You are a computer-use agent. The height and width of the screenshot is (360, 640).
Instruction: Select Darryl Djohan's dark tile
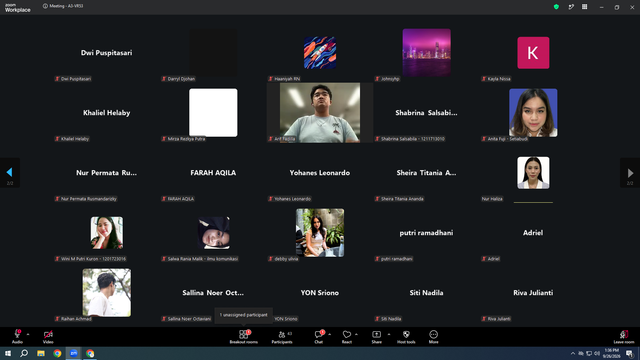pyautogui.click(x=213, y=53)
